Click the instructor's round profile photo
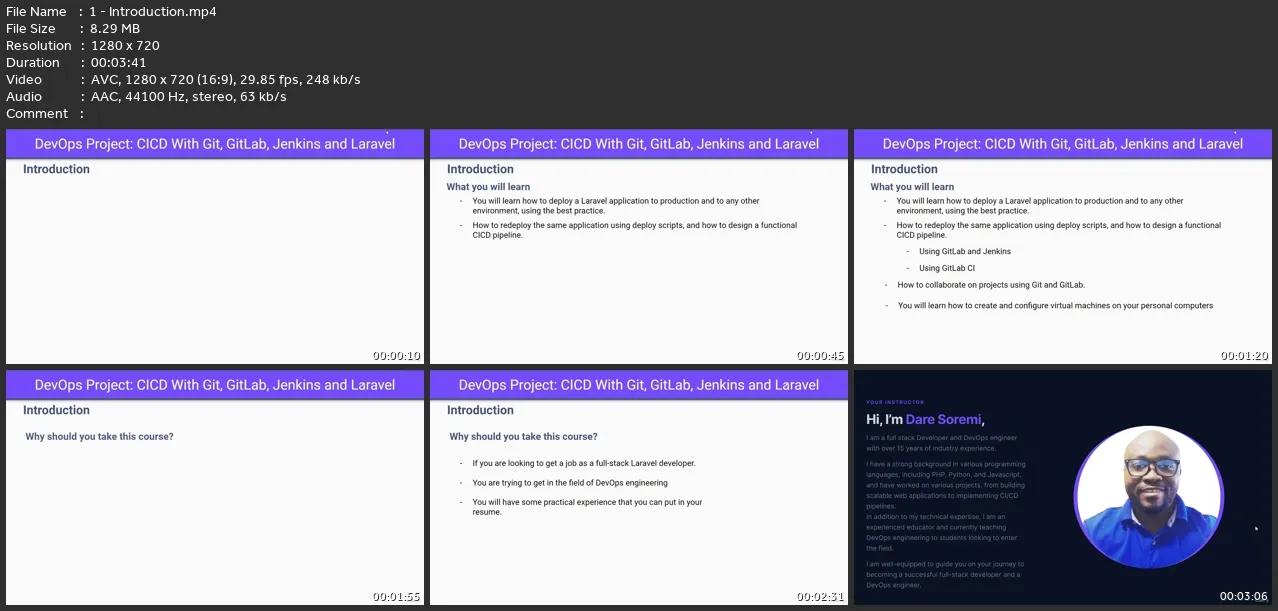 [1148, 498]
